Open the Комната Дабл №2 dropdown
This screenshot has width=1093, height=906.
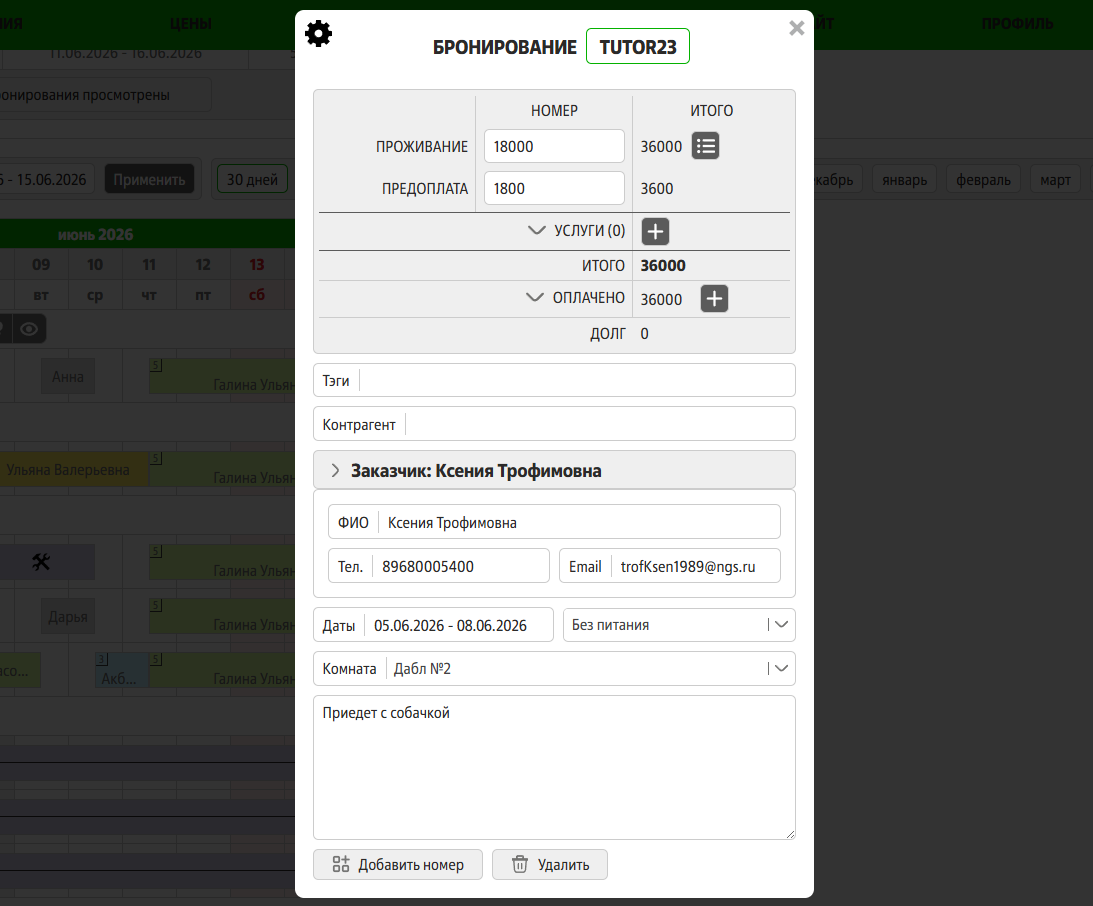point(554,668)
